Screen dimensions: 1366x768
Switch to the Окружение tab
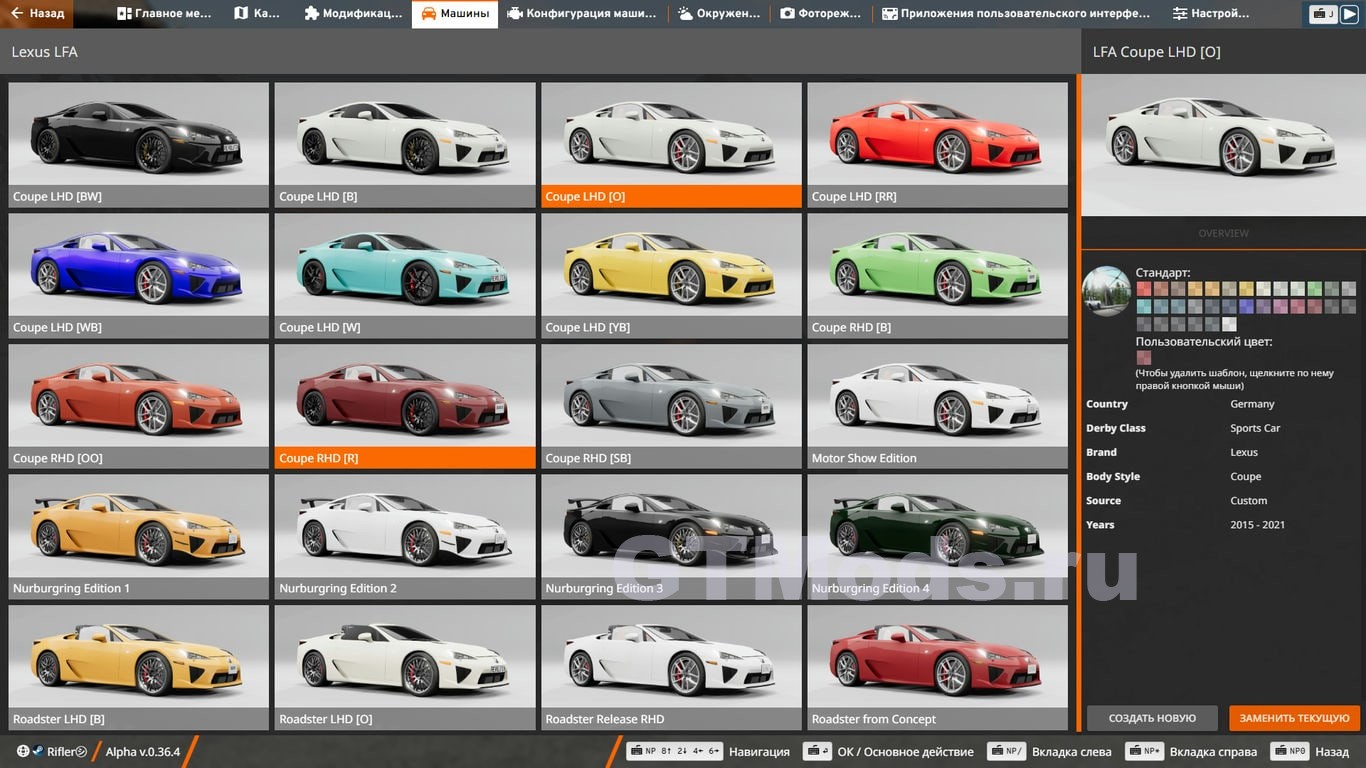[x=720, y=14]
